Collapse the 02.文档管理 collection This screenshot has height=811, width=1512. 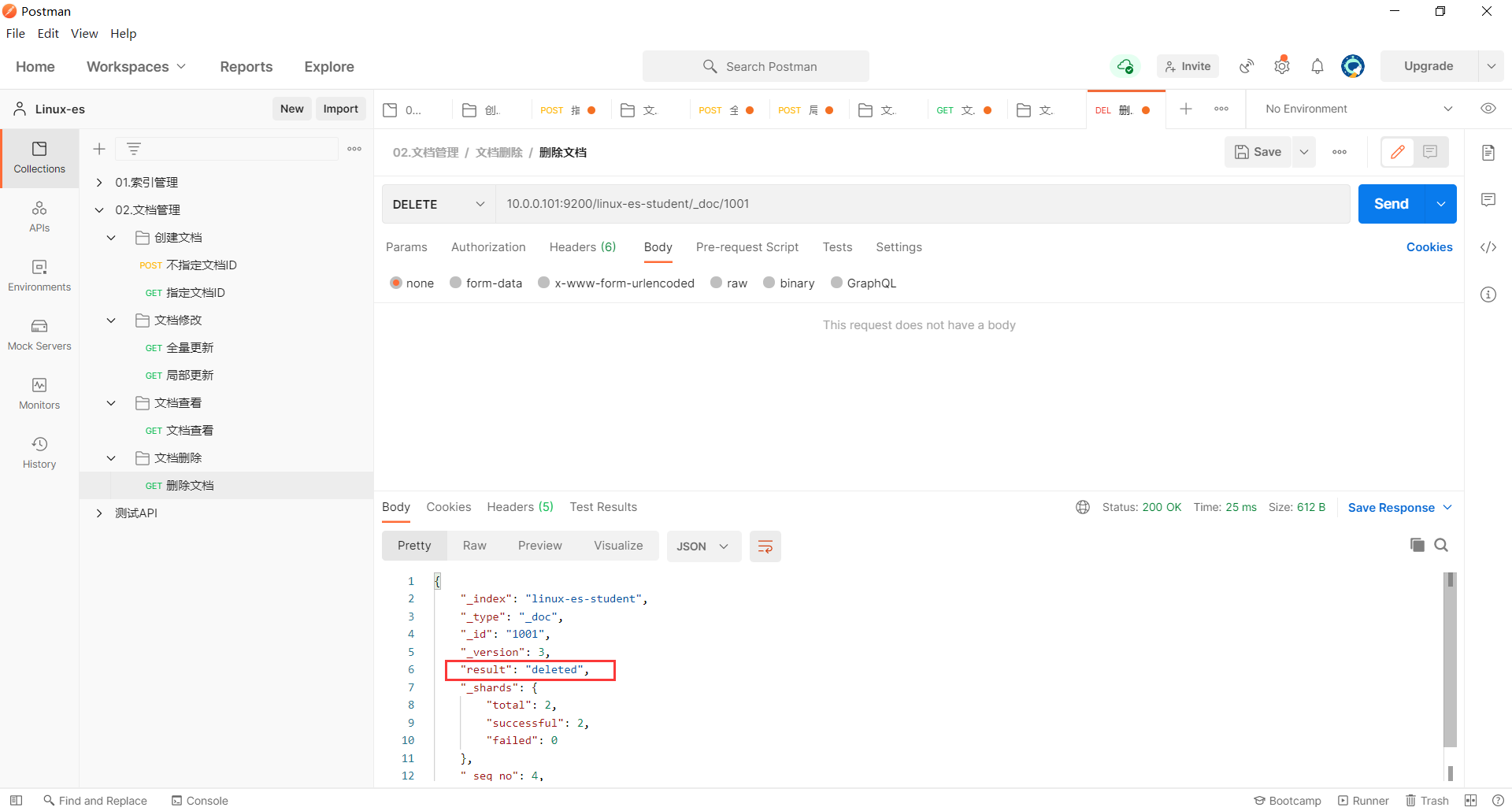pyautogui.click(x=99, y=210)
